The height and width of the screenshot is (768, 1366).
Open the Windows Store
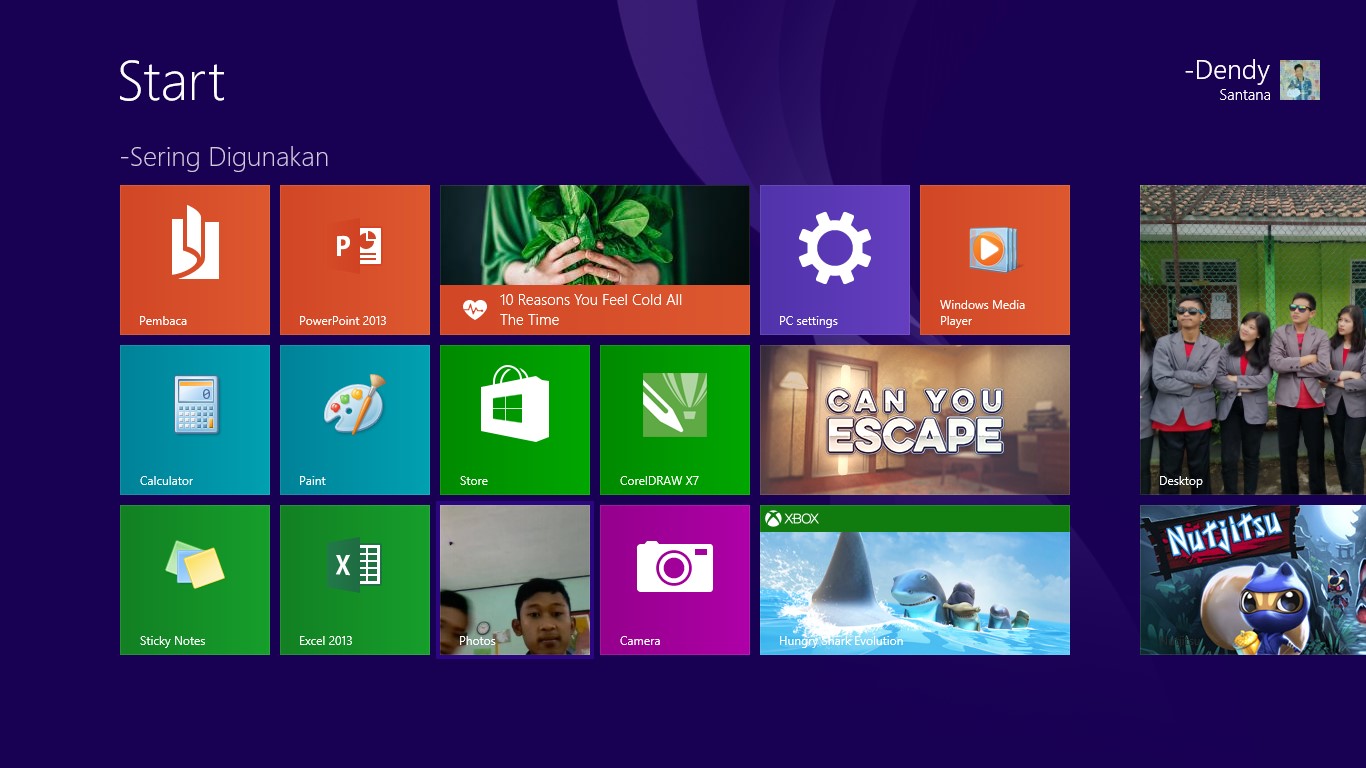click(x=514, y=419)
